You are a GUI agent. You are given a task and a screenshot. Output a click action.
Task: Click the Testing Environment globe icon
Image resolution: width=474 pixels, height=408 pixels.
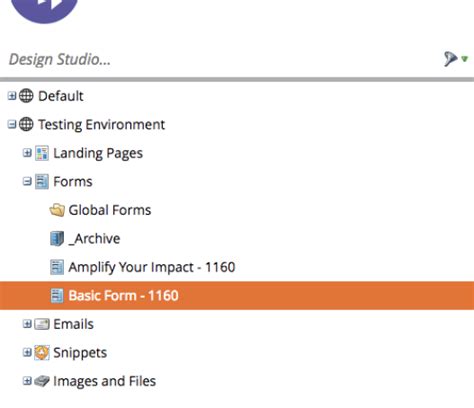26,125
